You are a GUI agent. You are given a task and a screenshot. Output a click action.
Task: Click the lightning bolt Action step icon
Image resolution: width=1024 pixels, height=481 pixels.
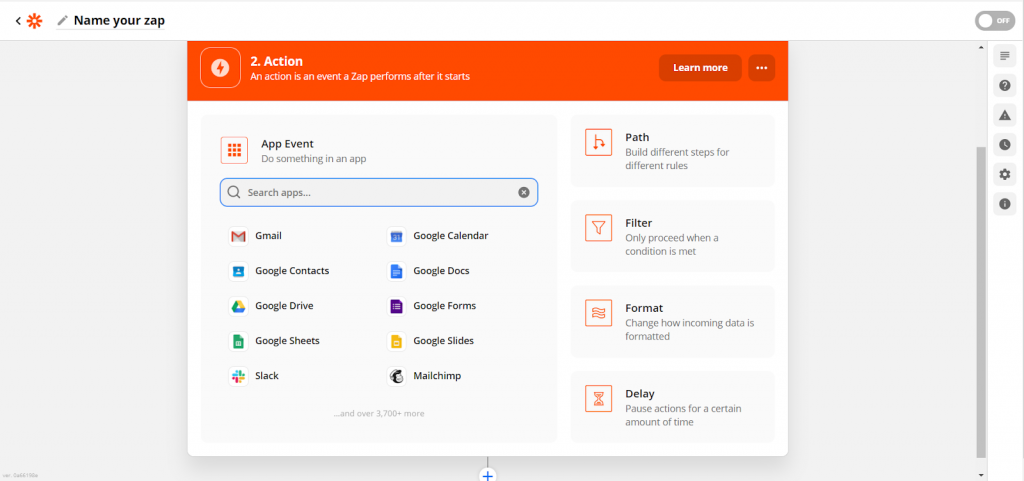pyautogui.click(x=220, y=67)
